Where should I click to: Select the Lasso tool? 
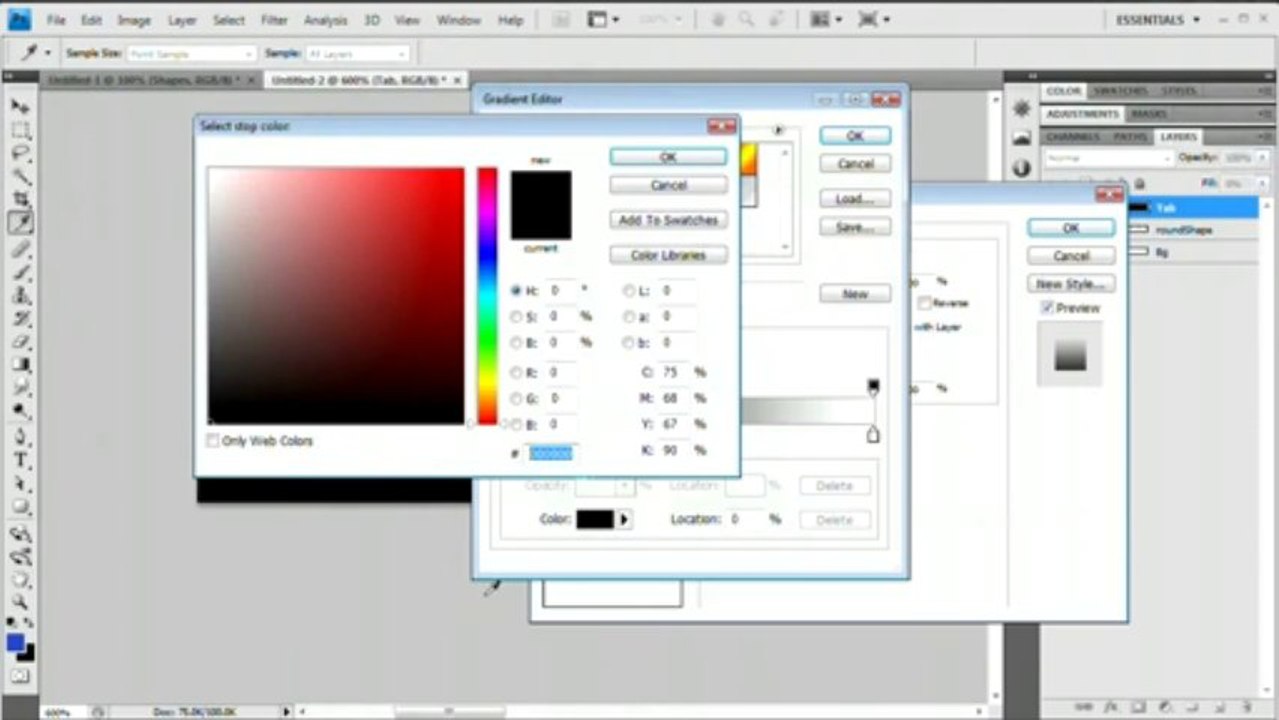click(20, 154)
